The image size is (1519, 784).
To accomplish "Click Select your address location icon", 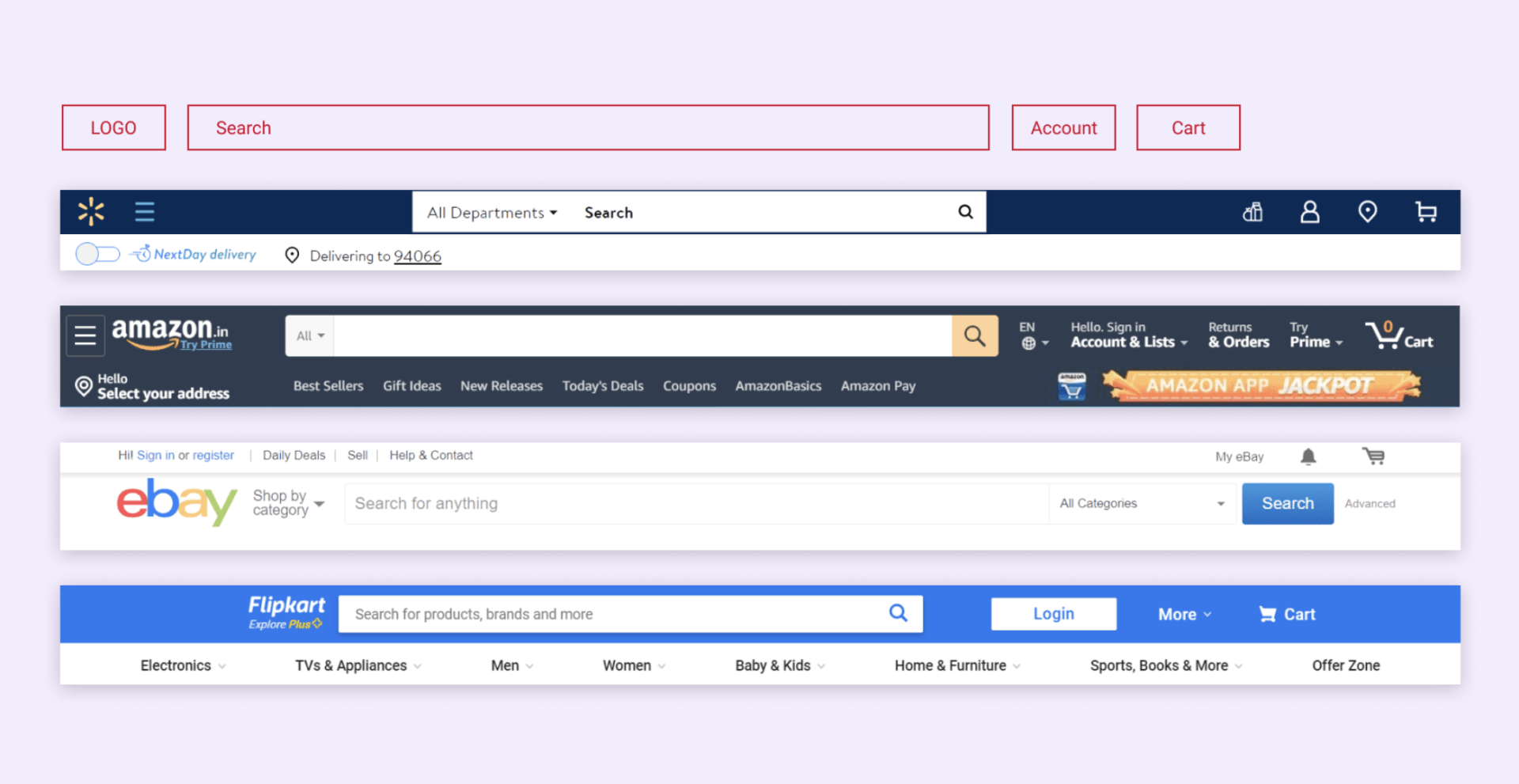I will pyautogui.click(x=83, y=386).
